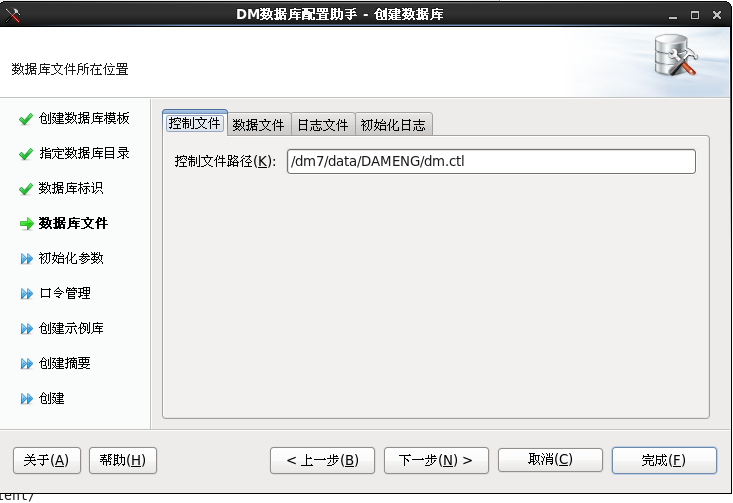This screenshot has width=733, height=503.
Task: Select the 日志文件 tab
Action: pos(323,125)
